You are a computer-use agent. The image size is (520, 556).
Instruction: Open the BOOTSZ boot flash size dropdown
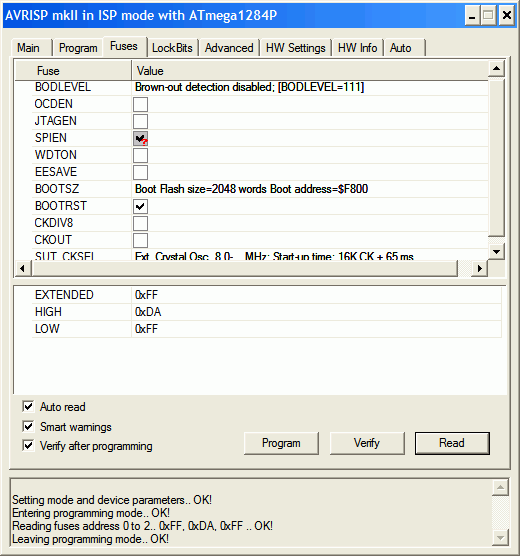(x=310, y=189)
